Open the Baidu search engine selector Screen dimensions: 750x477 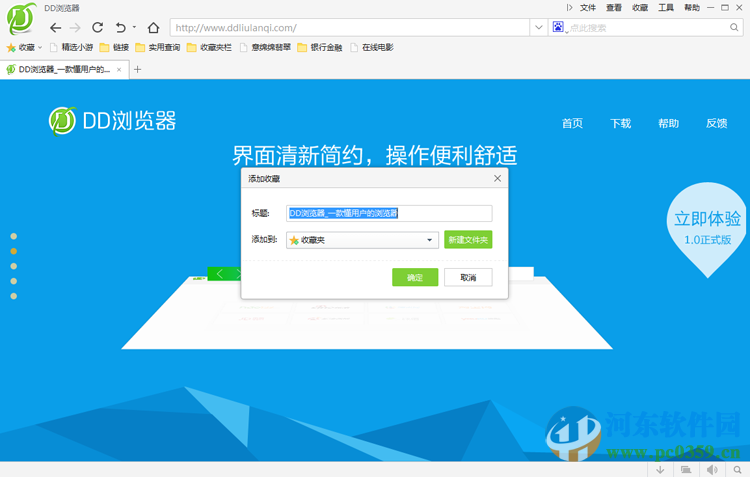[559, 27]
